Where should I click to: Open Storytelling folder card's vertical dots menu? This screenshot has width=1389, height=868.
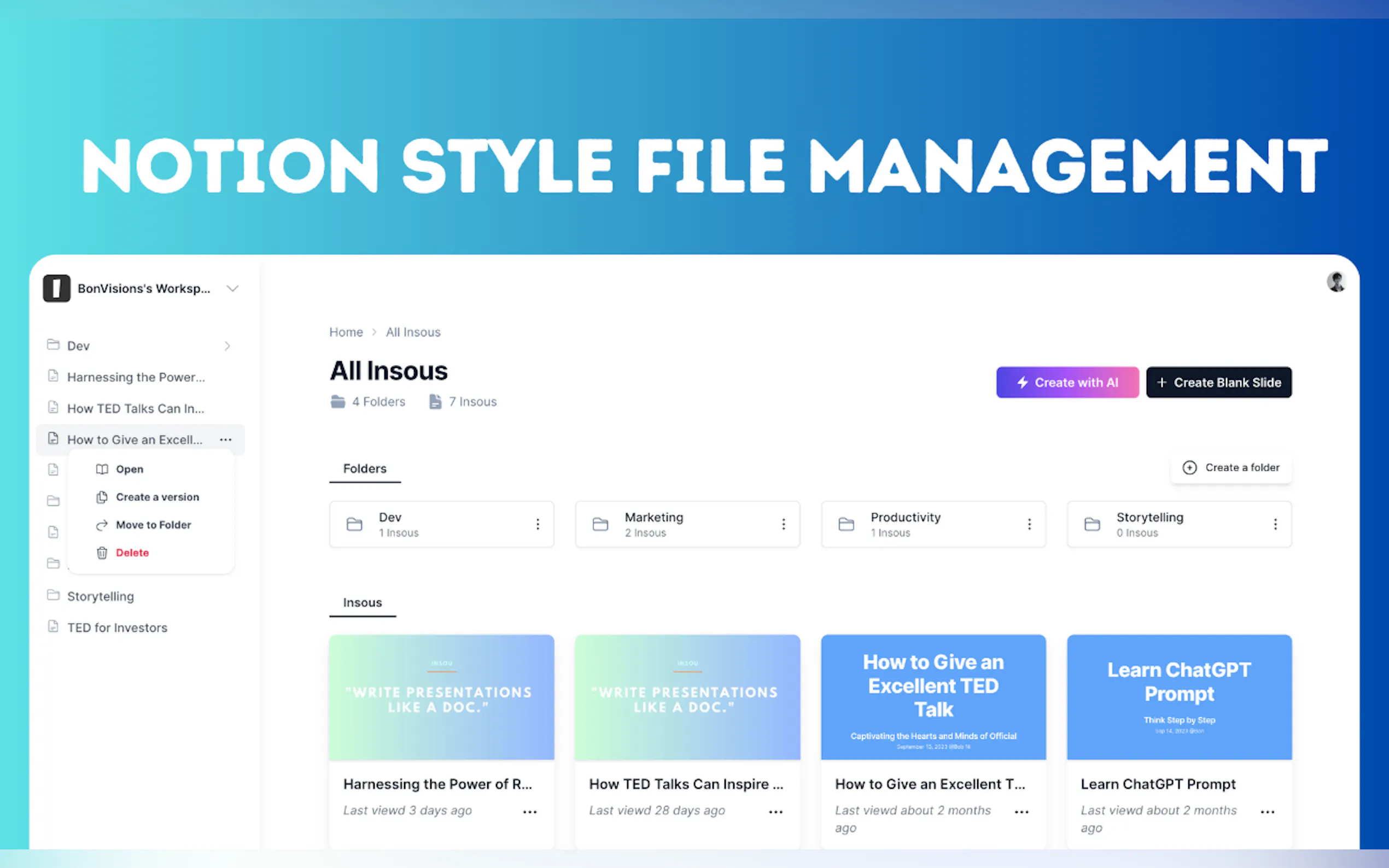[1275, 524]
